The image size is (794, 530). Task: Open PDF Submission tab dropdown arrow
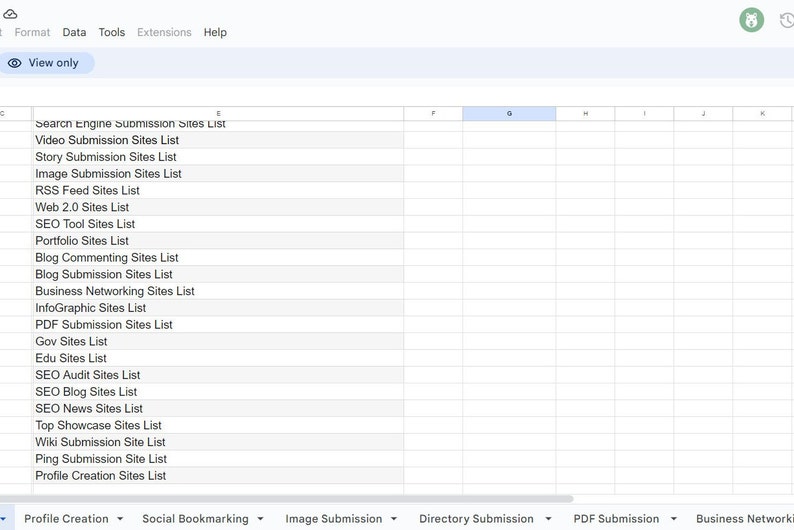click(673, 519)
